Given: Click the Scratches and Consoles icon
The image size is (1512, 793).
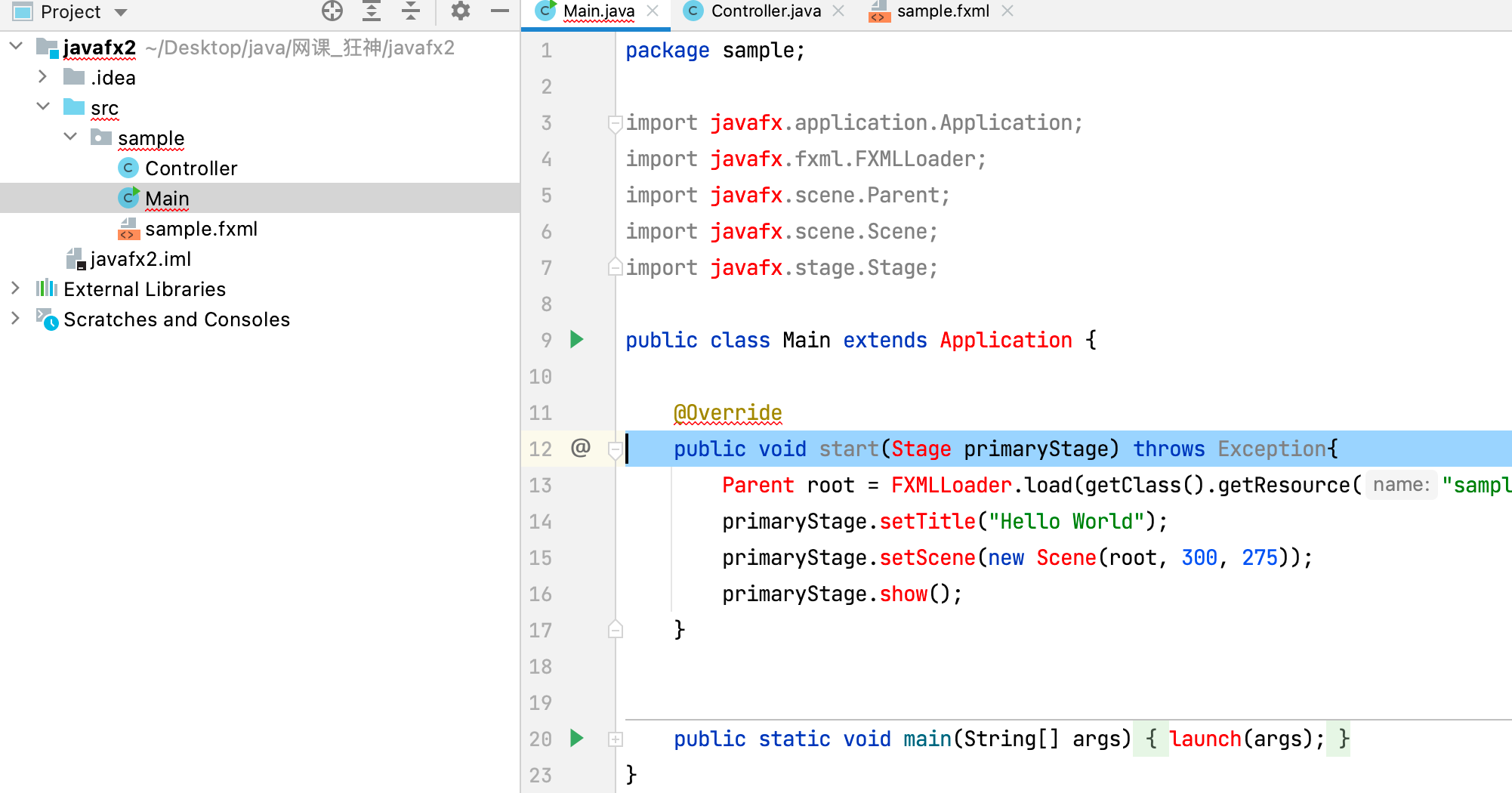Looking at the screenshot, I should [x=47, y=319].
